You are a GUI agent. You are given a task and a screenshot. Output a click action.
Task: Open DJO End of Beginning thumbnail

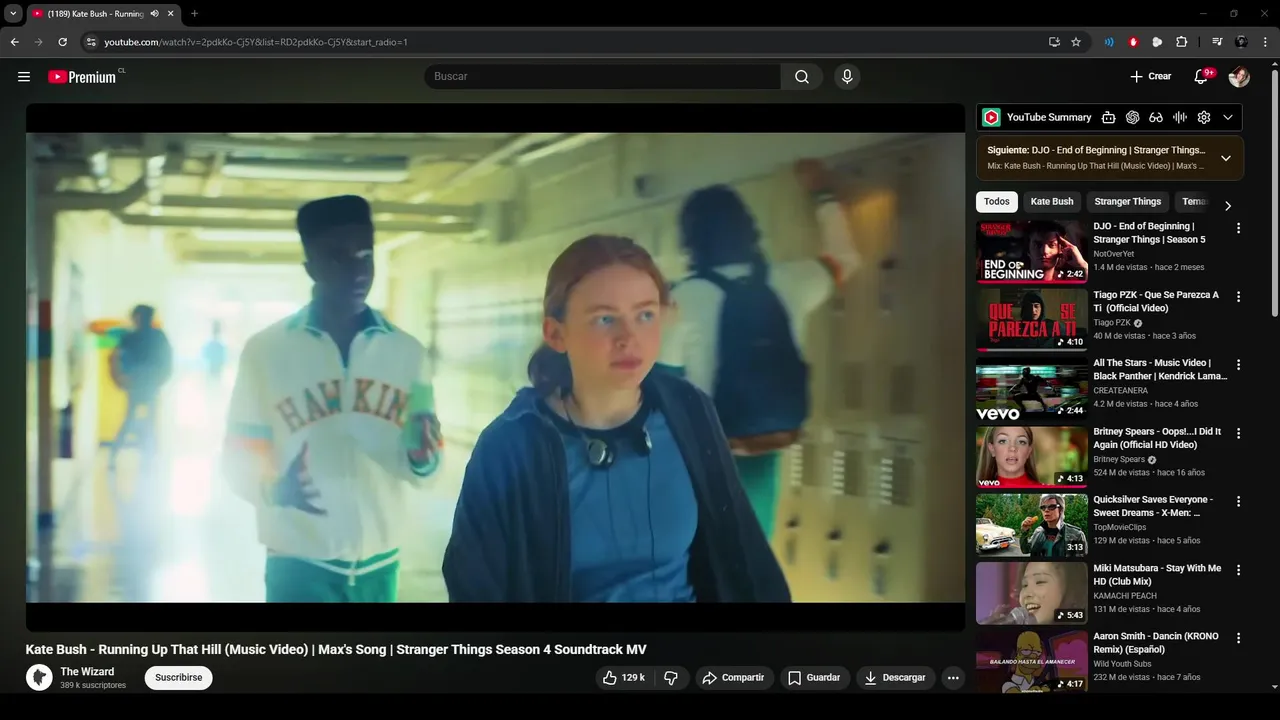pos(1031,251)
